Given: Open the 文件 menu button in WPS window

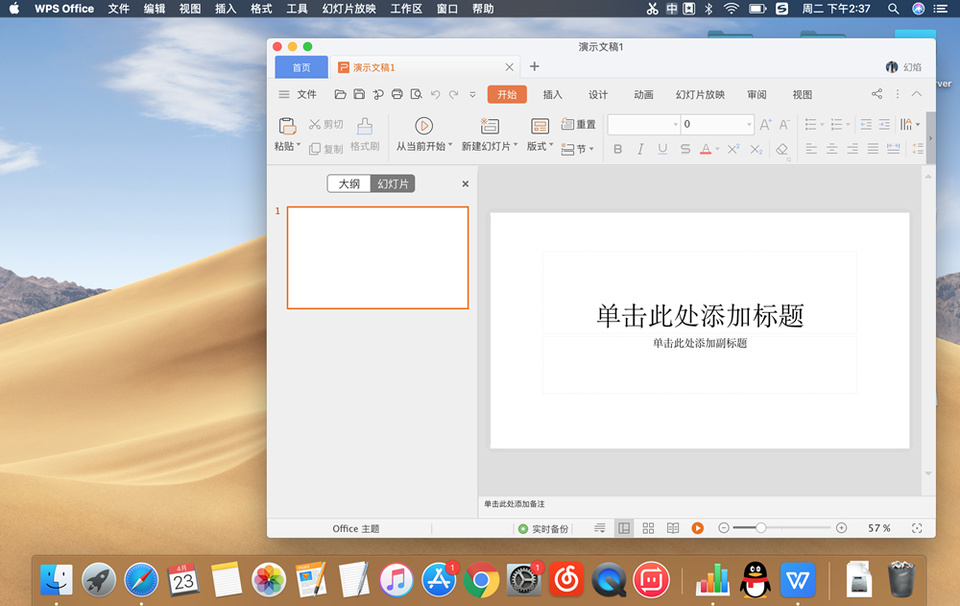Looking at the screenshot, I should coord(298,94).
